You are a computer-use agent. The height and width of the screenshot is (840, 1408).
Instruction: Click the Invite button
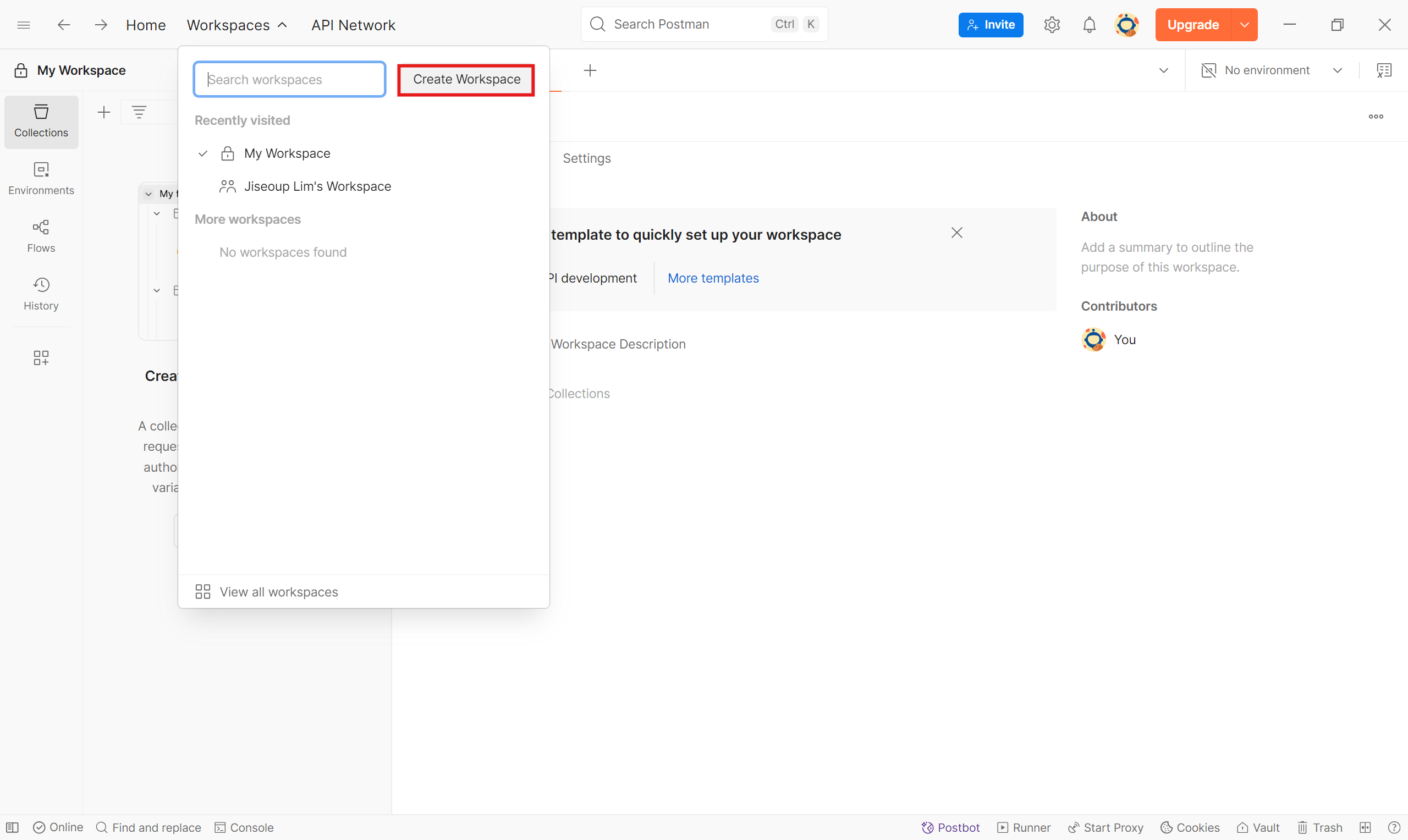point(990,25)
